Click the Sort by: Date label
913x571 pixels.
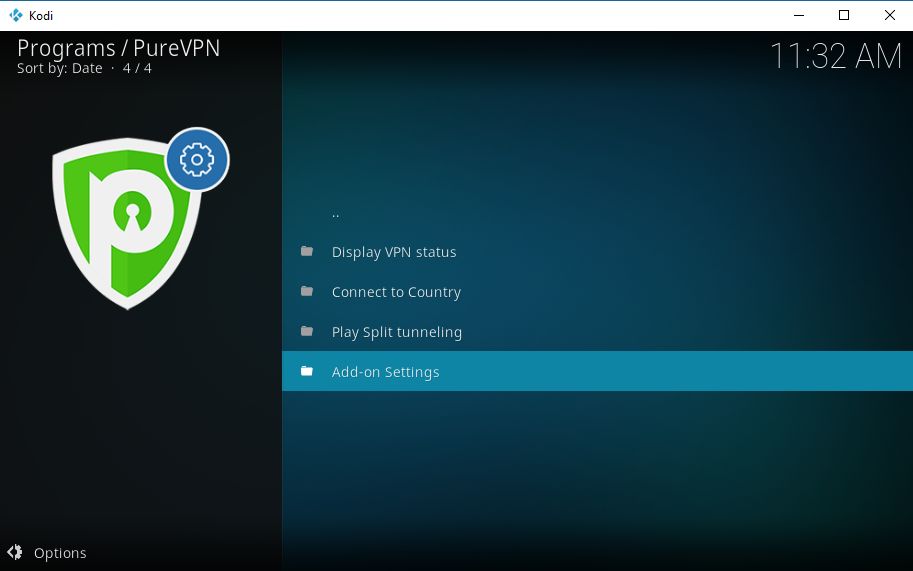coord(59,68)
